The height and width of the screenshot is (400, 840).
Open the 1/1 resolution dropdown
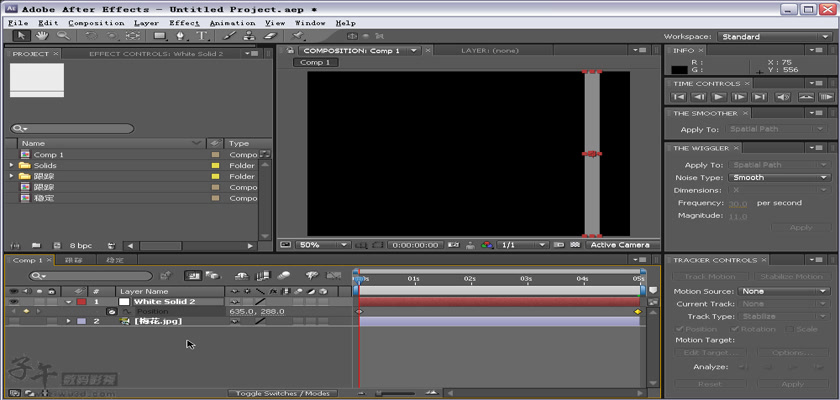[x=522, y=245]
